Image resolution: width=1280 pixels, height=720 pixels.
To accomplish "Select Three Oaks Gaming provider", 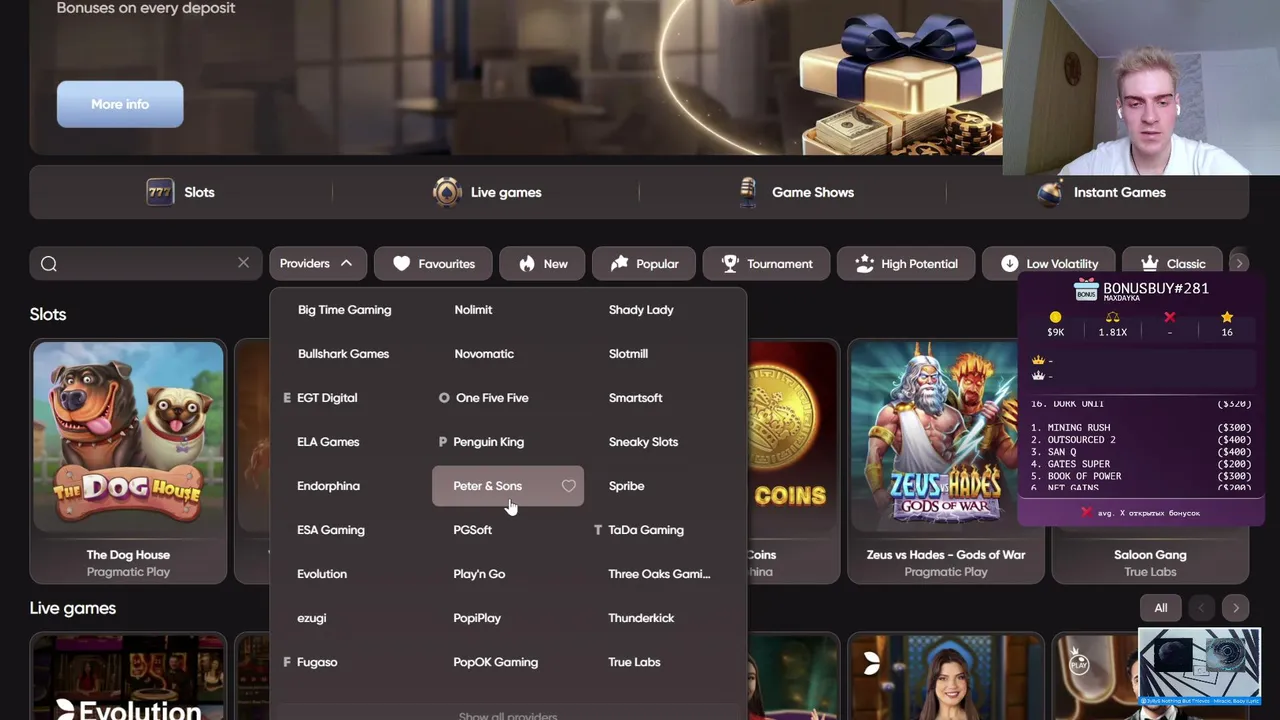I will pos(659,574).
